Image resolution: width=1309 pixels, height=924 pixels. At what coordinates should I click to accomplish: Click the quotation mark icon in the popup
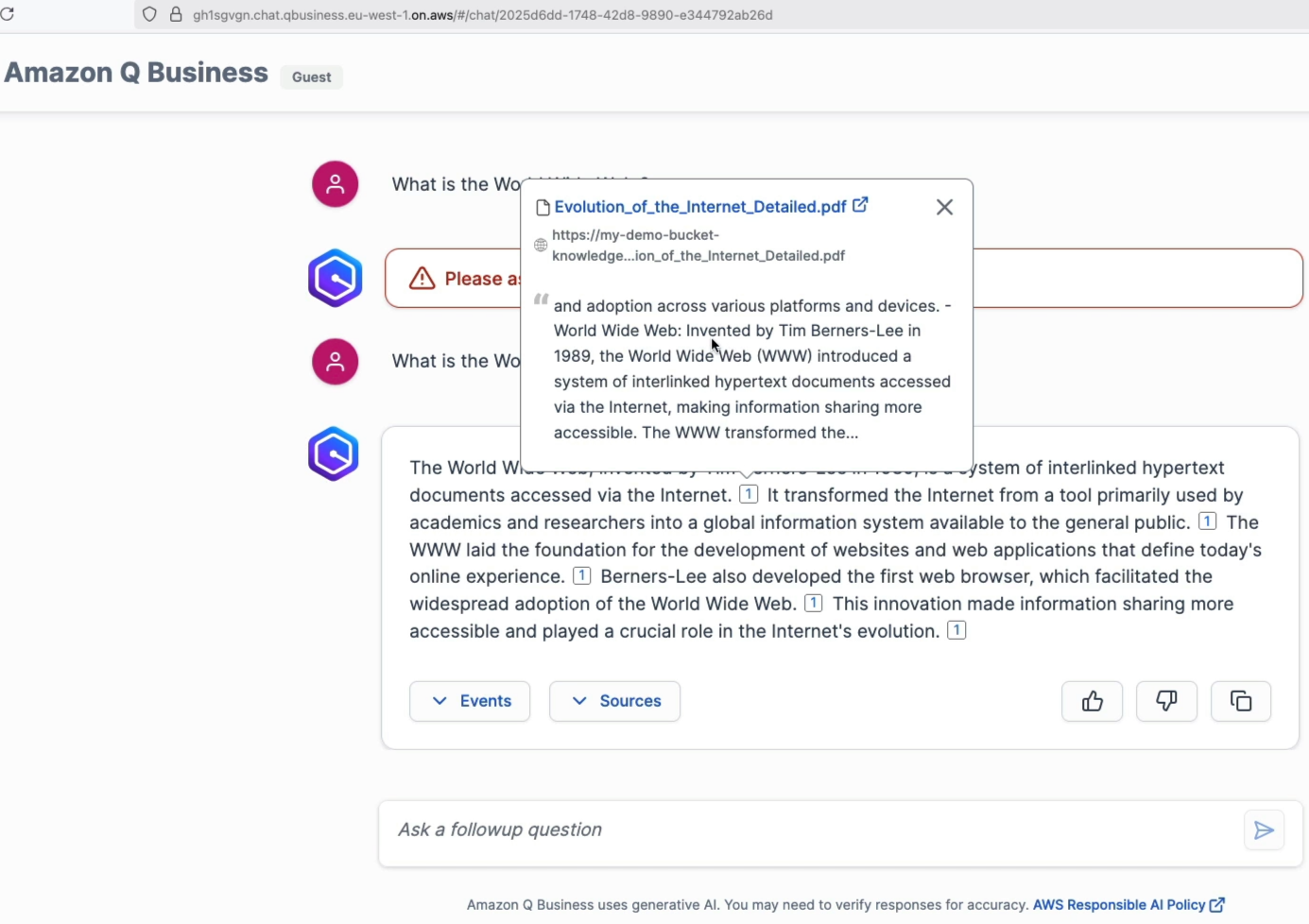pos(541,299)
